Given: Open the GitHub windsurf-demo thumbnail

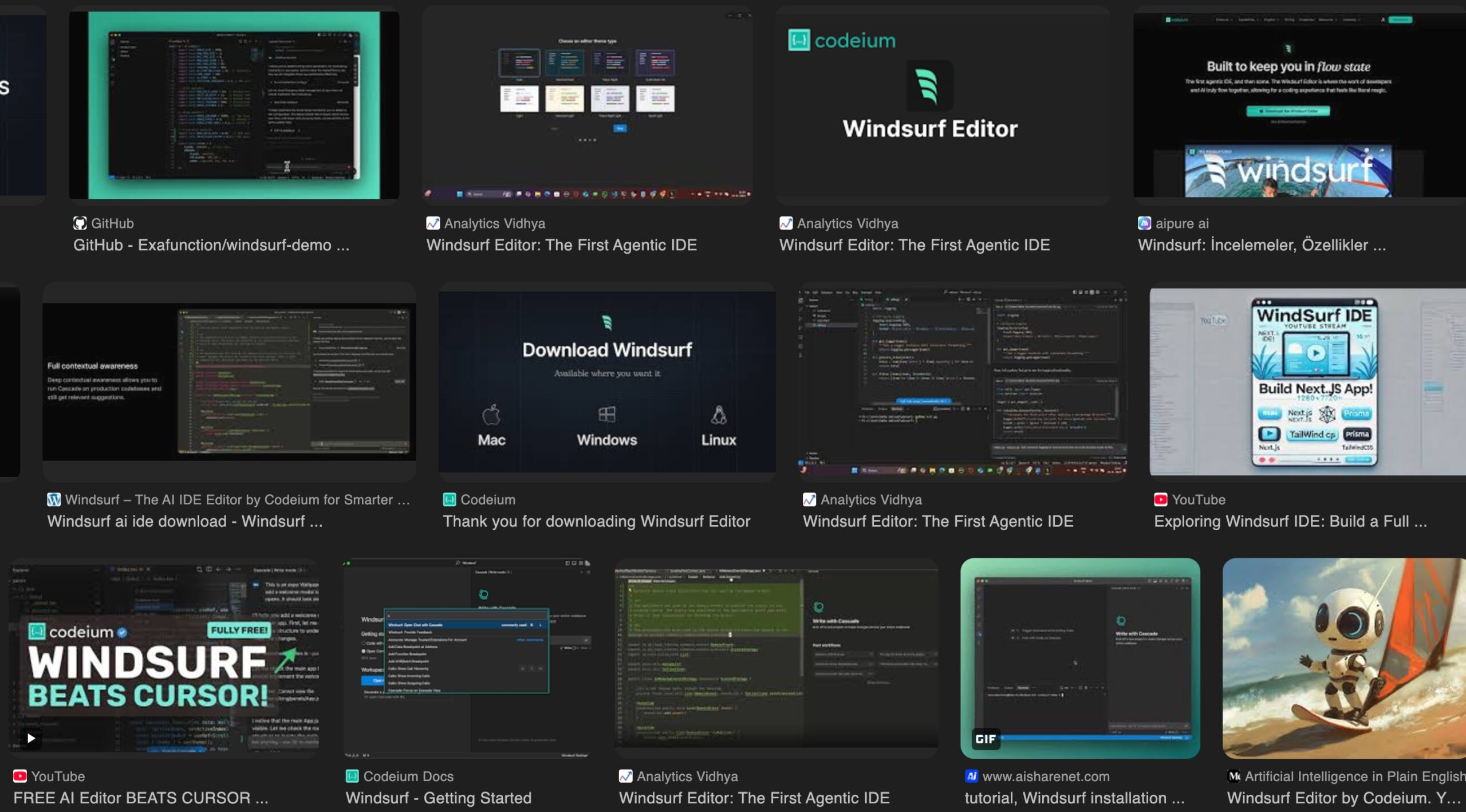Looking at the screenshot, I should click(x=234, y=105).
